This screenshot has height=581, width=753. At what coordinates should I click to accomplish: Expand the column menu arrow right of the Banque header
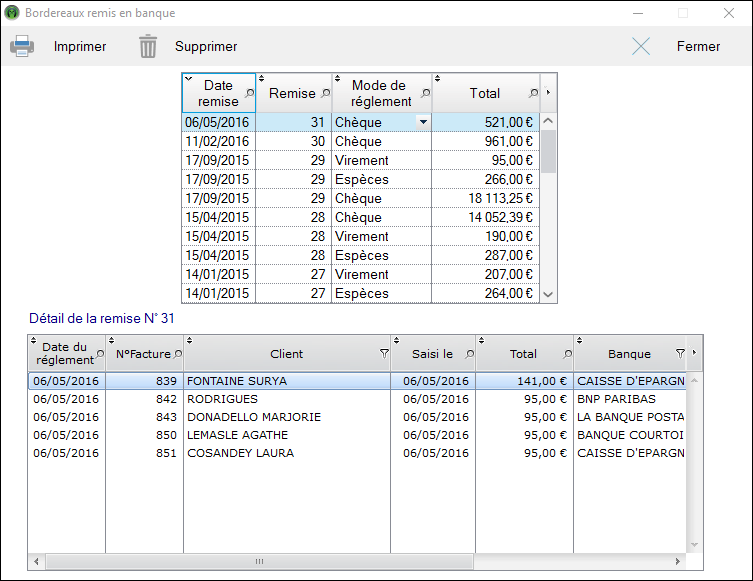click(x=696, y=354)
